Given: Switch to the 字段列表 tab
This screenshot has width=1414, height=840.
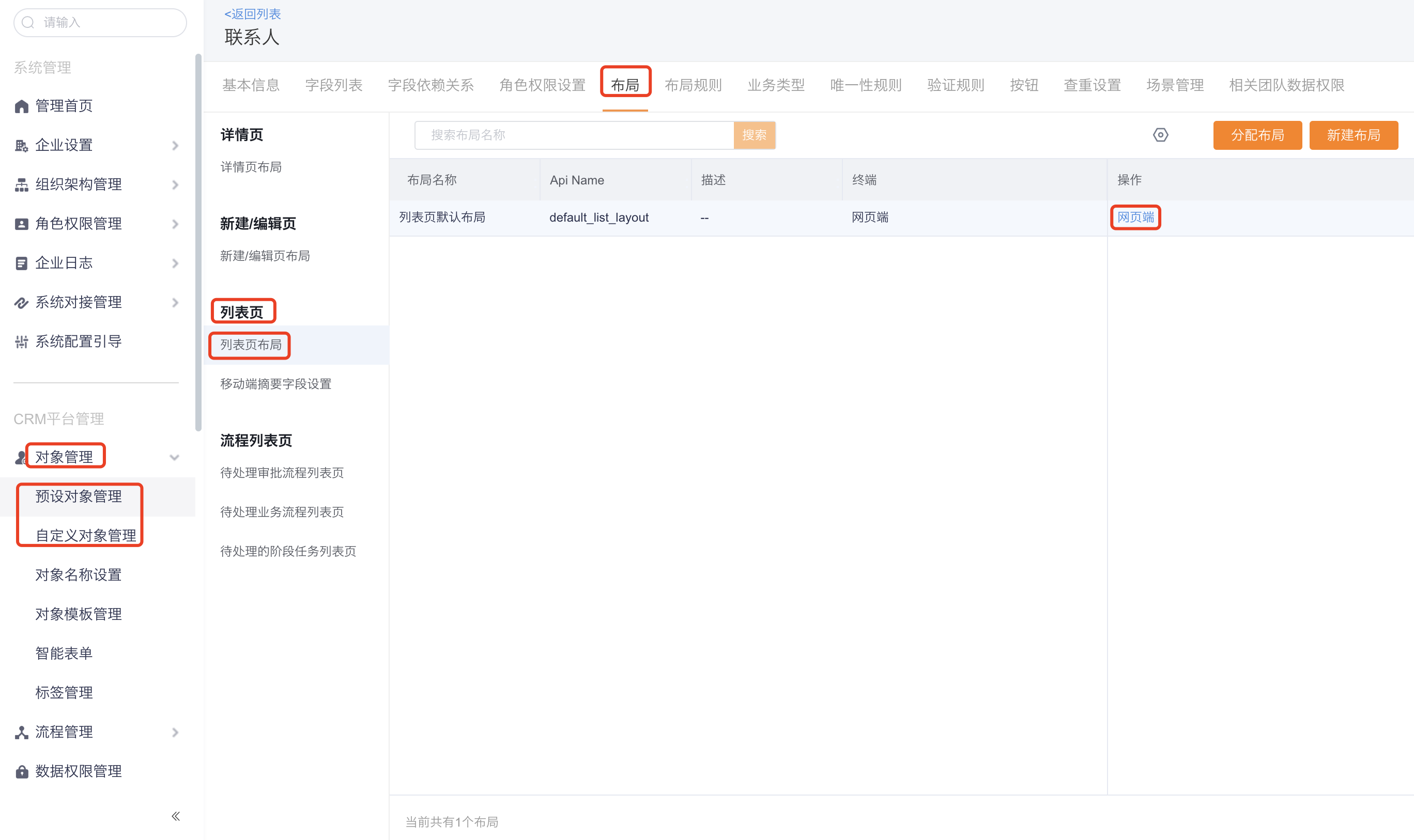Looking at the screenshot, I should tap(333, 85).
